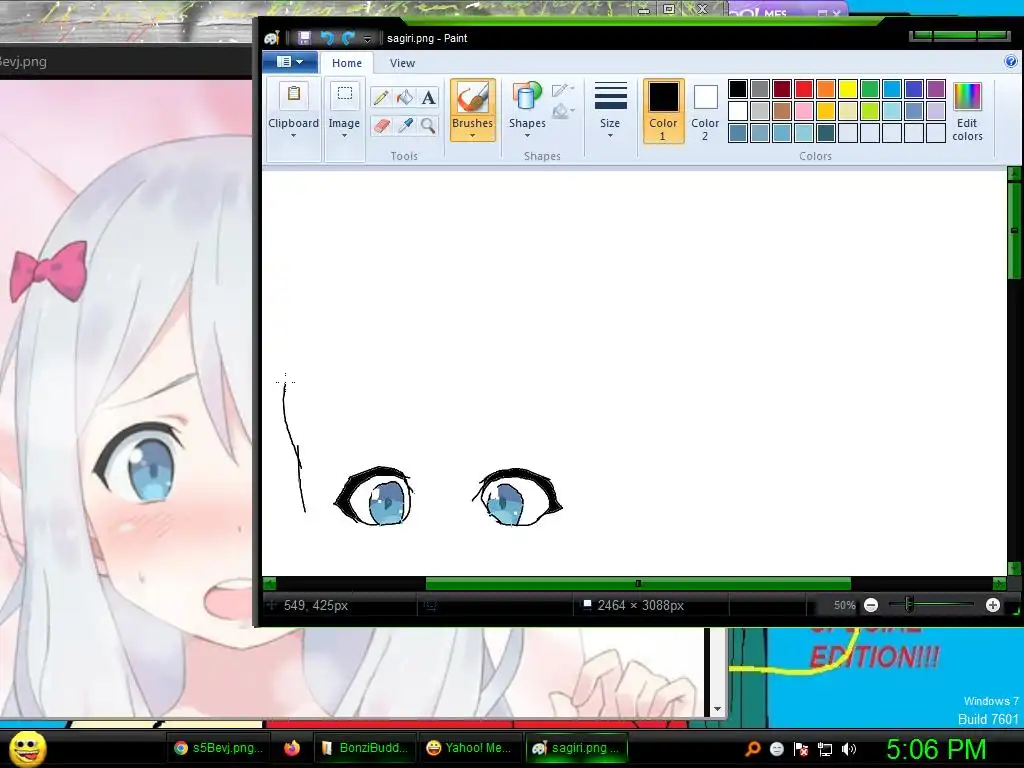Click the Redo arrow in title bar
1024x768 pixels.
(x=348, y=38)
